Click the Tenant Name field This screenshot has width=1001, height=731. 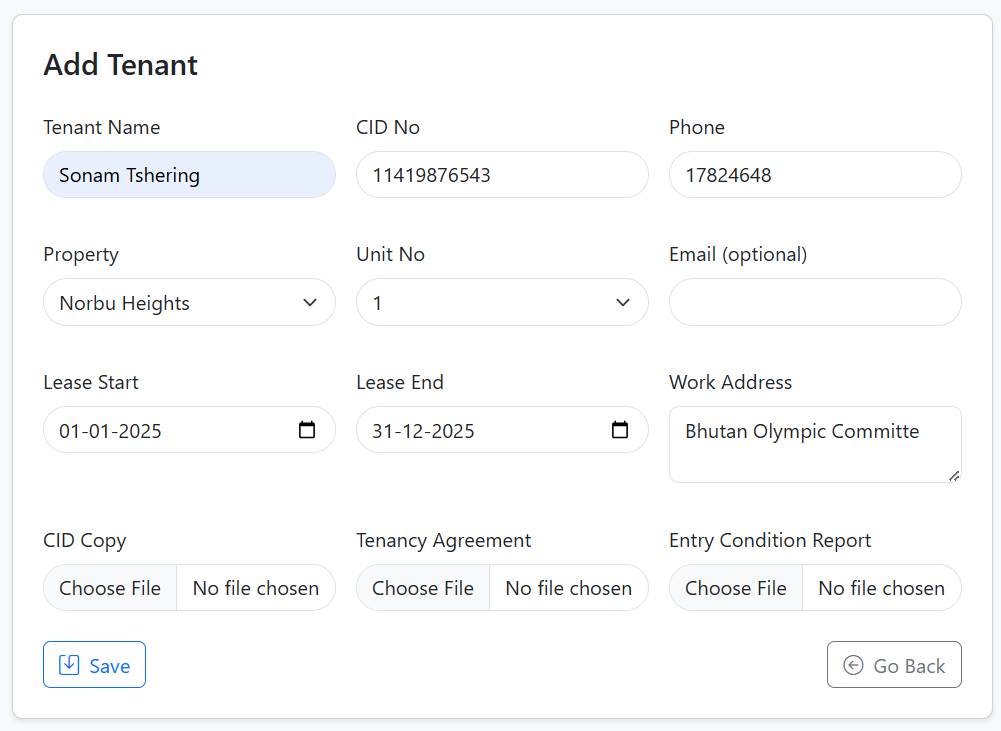click(189, 175)
